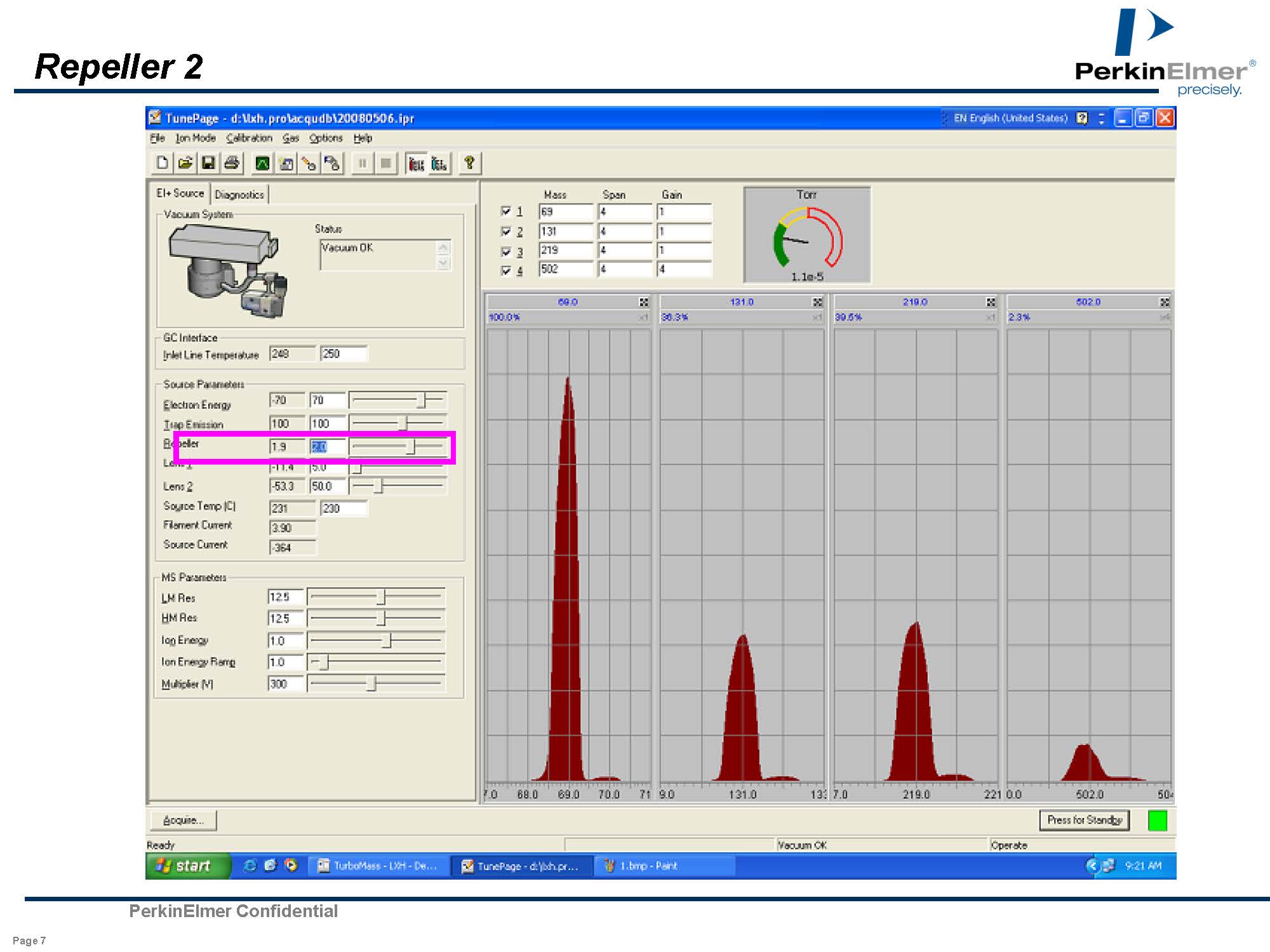Toggle mass row 3 checkbox
Viewport: 1270px width, 952px height.
pyautogui.click(x=506, y=251)
